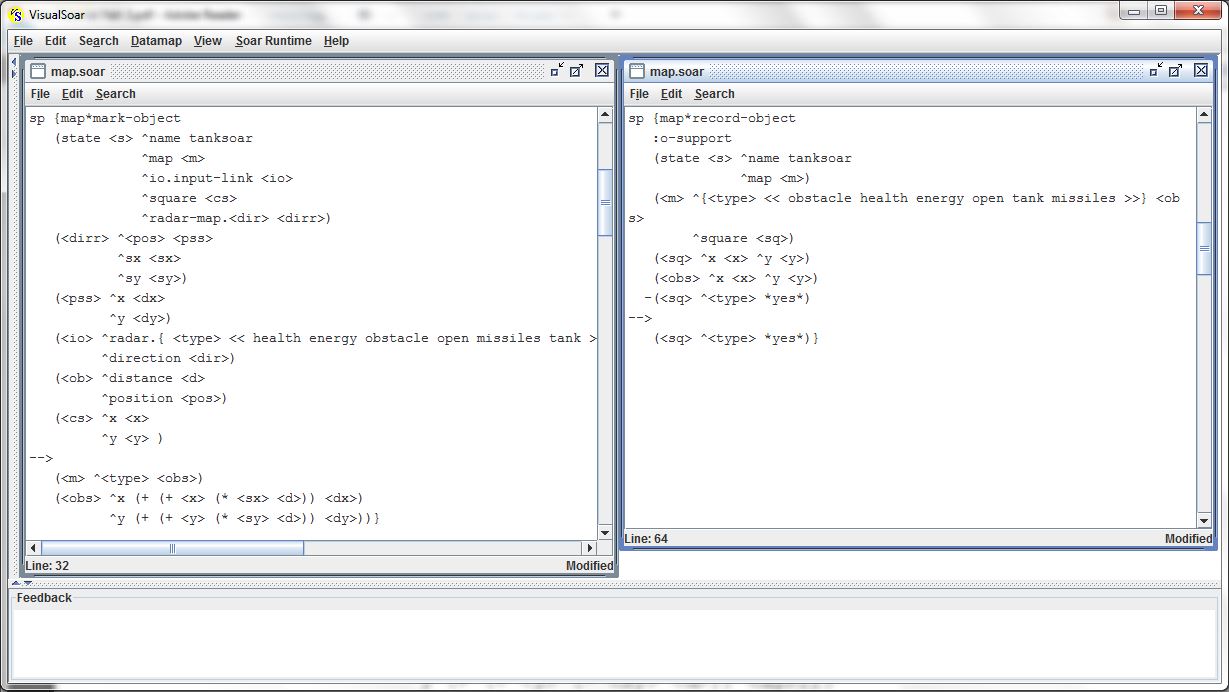The height and width of the screenshot is (692, 1229).
Task: Iconify the right map.soar editor frame
Action: point(1156,70)
